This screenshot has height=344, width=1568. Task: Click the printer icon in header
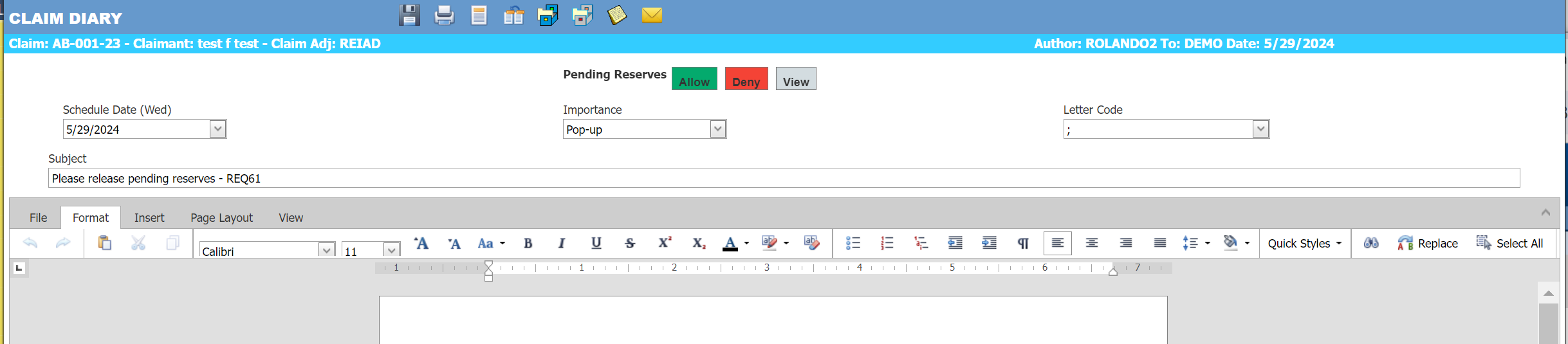(444, 15)
